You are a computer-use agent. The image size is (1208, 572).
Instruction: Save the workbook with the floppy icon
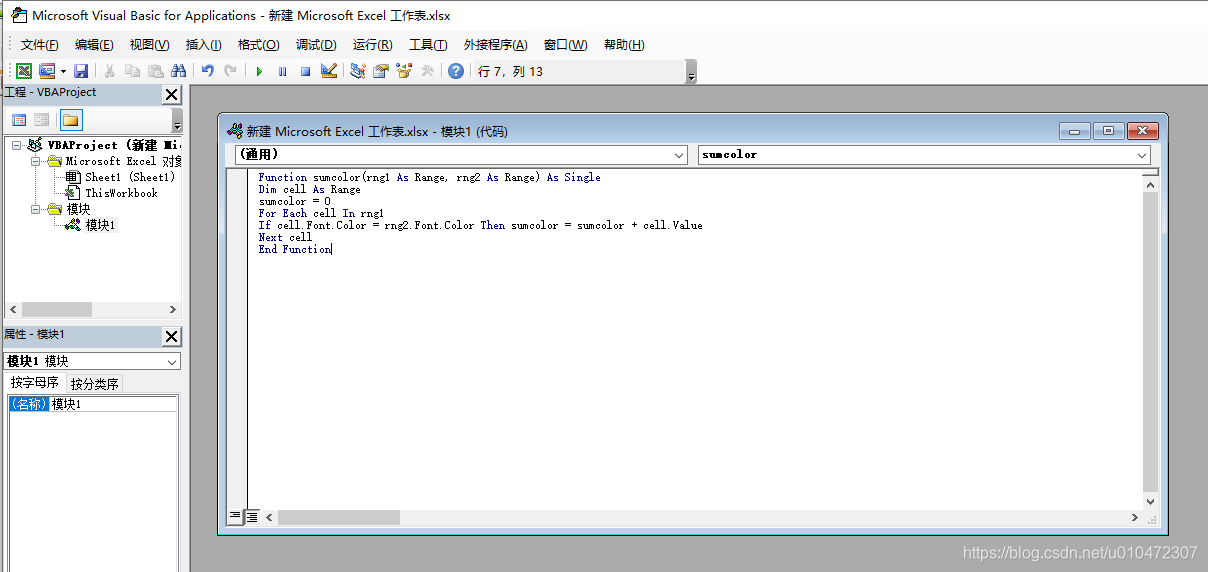[81, 71]
